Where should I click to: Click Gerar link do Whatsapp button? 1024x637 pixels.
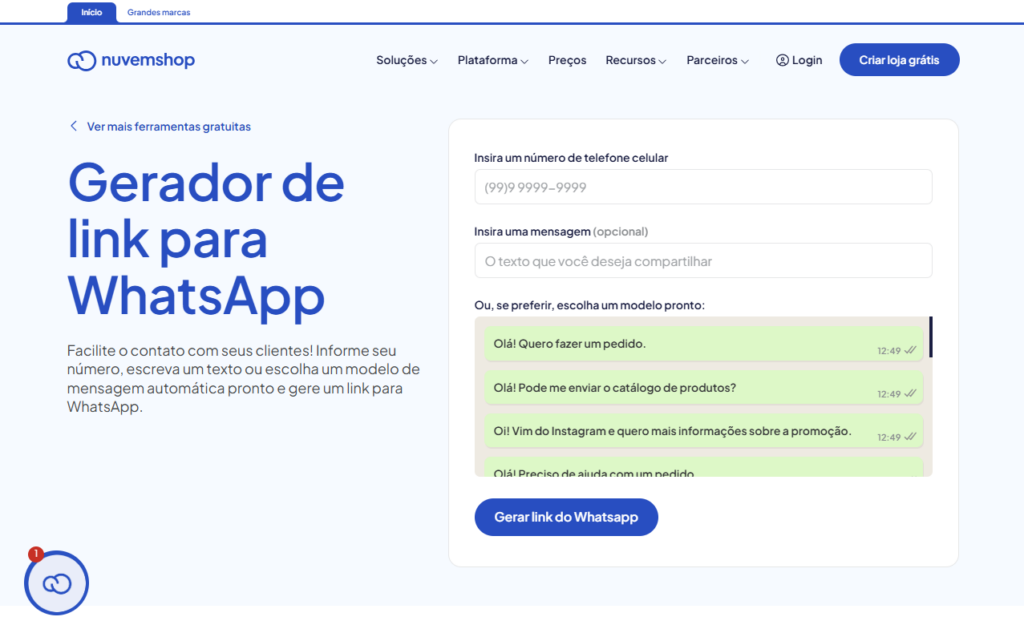click(566, 517)
